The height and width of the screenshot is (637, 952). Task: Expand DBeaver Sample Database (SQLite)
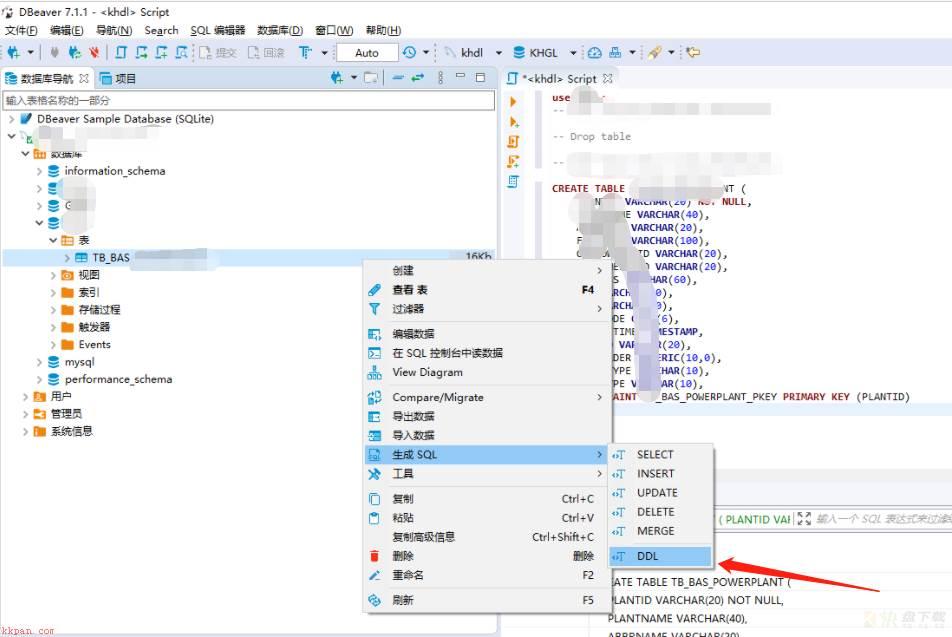12,119
